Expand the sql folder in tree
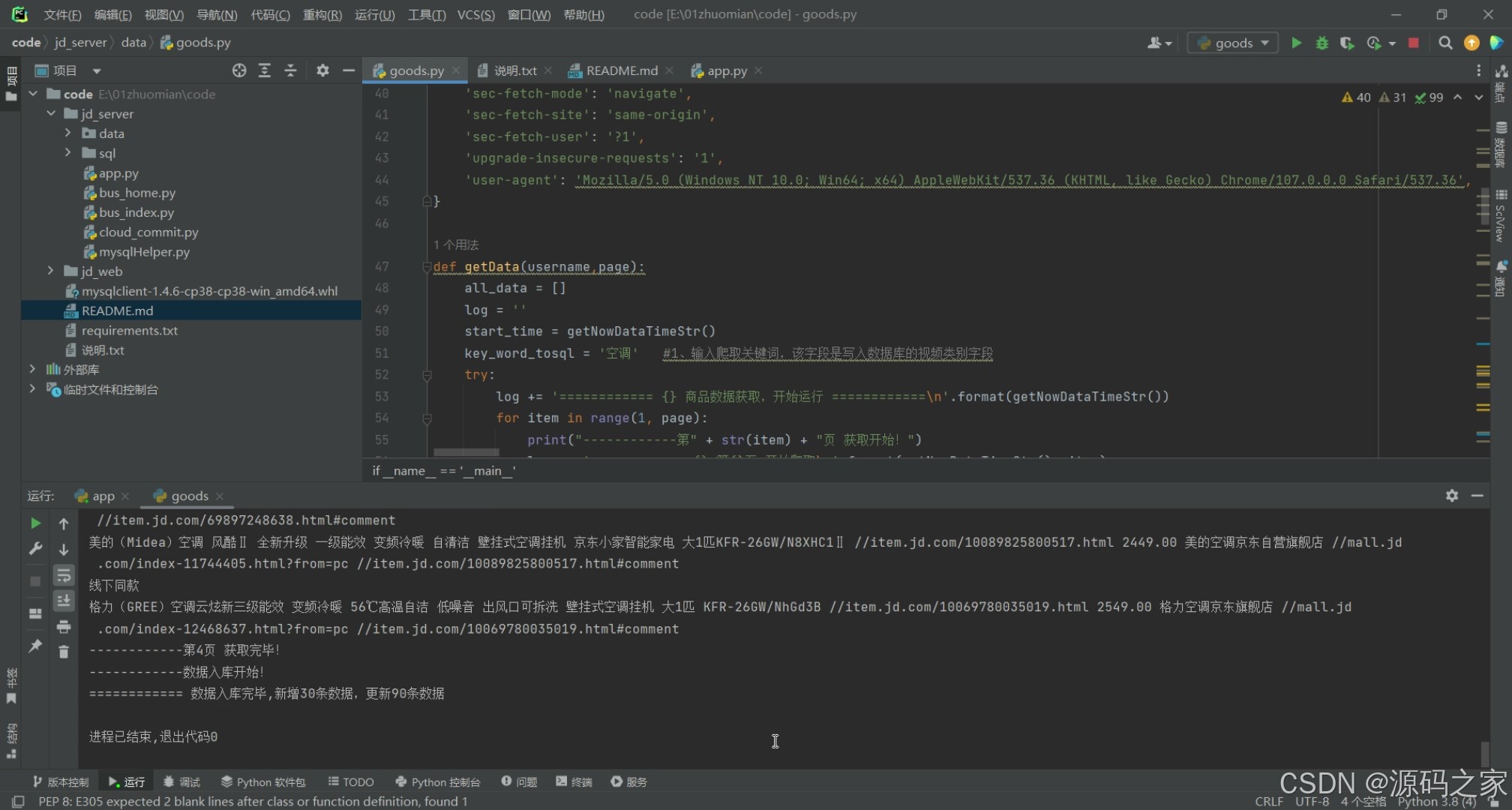This screenshot has width=1512, height=810. [x=68, y=153]
